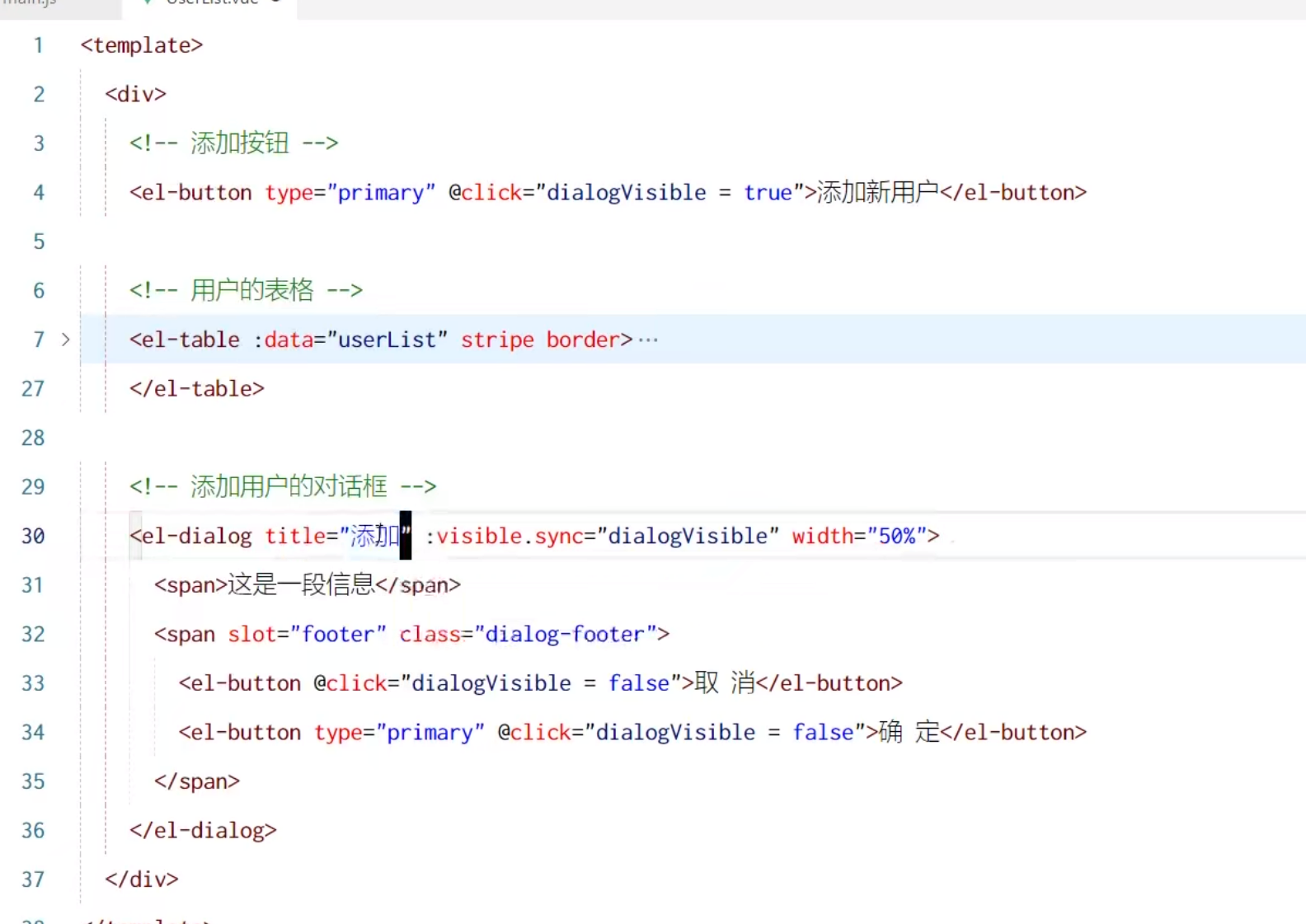Click line number 27 in the gutter
This screenshot has width=1306, height=924.
click(x=33, y=389)
